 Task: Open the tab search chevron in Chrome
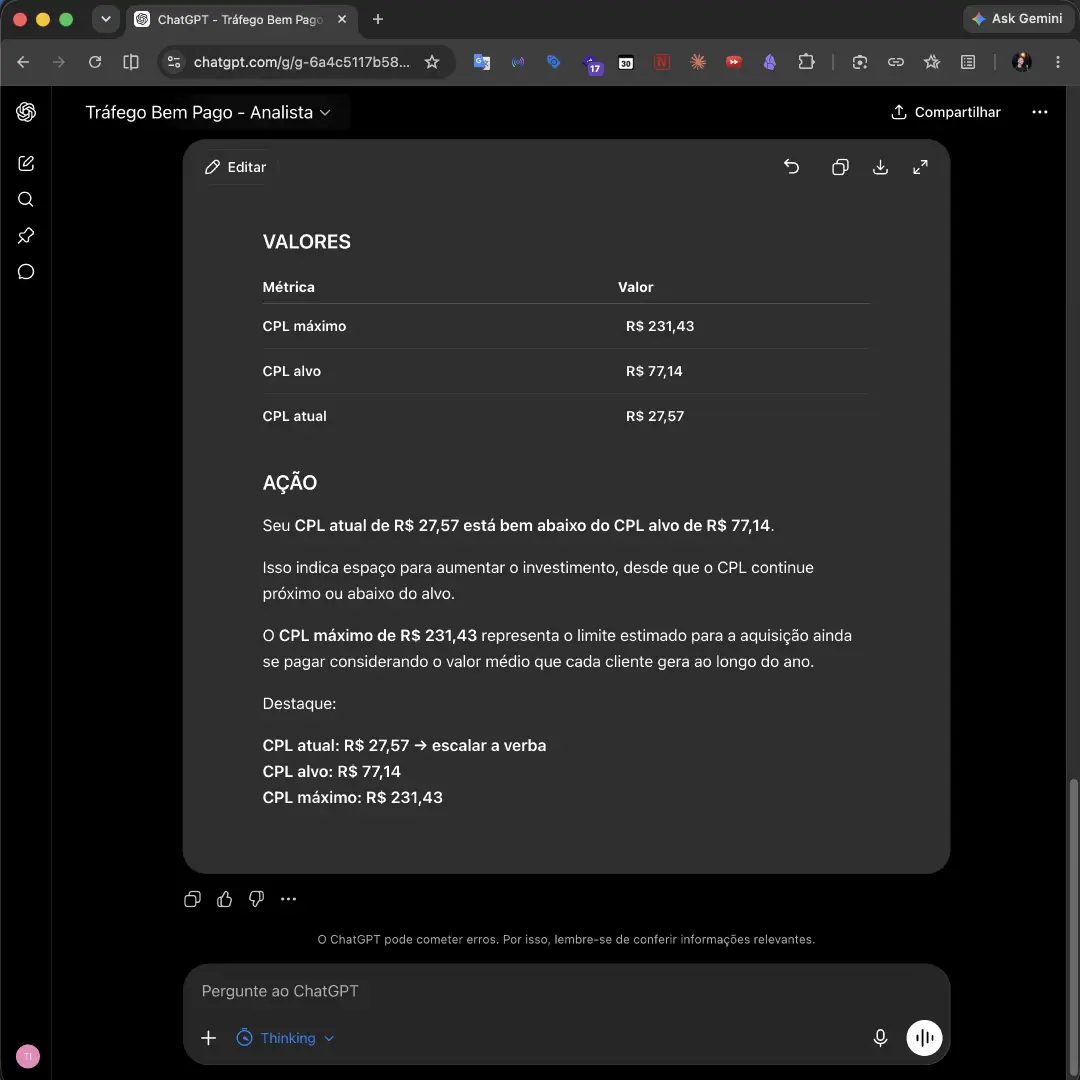coord(105,19)
